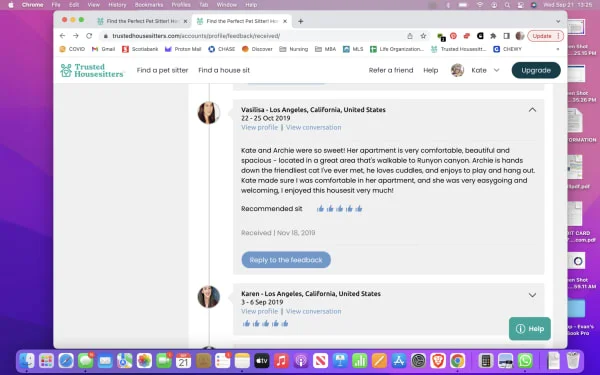Viewport: 600px width, 375px height.
Task: Bookmark this page with the star icon
Action: [423, 36]
